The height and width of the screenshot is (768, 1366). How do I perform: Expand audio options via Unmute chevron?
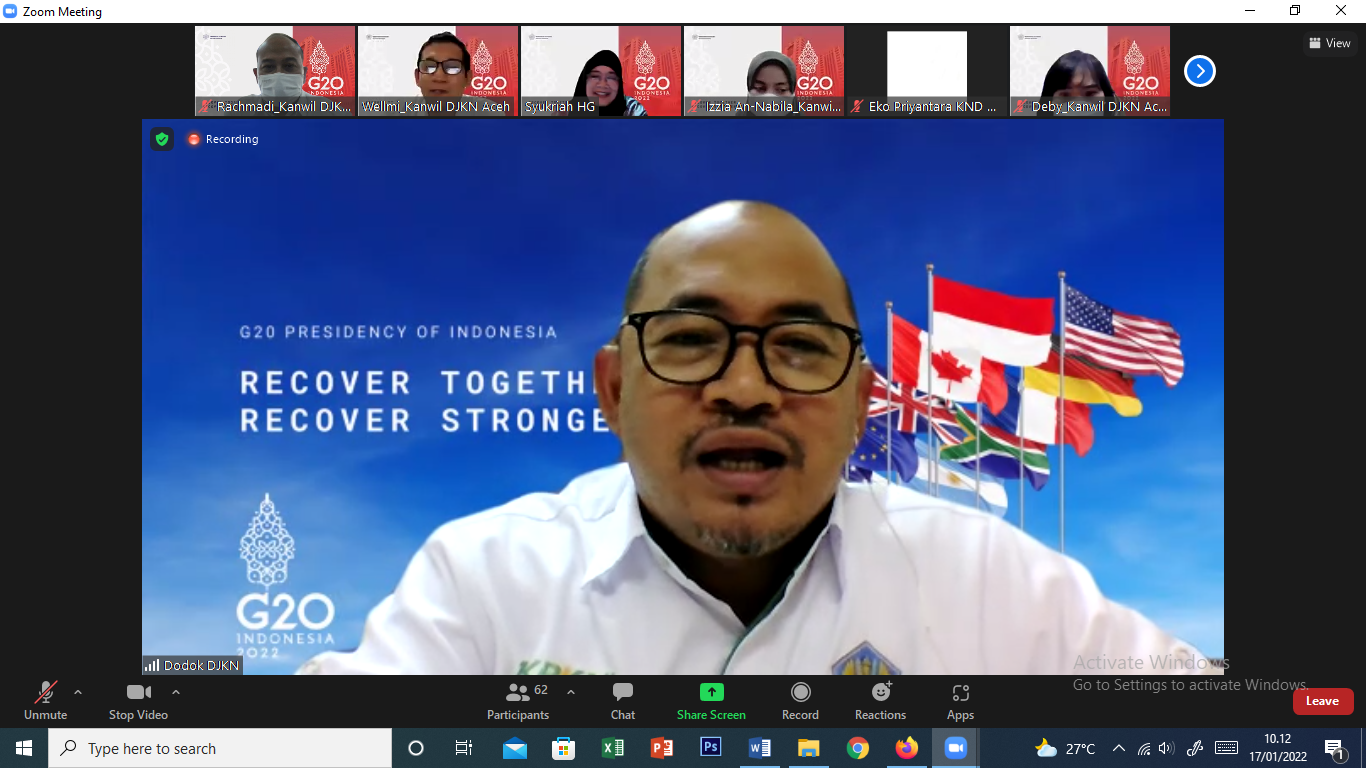[x=77, y=691]
